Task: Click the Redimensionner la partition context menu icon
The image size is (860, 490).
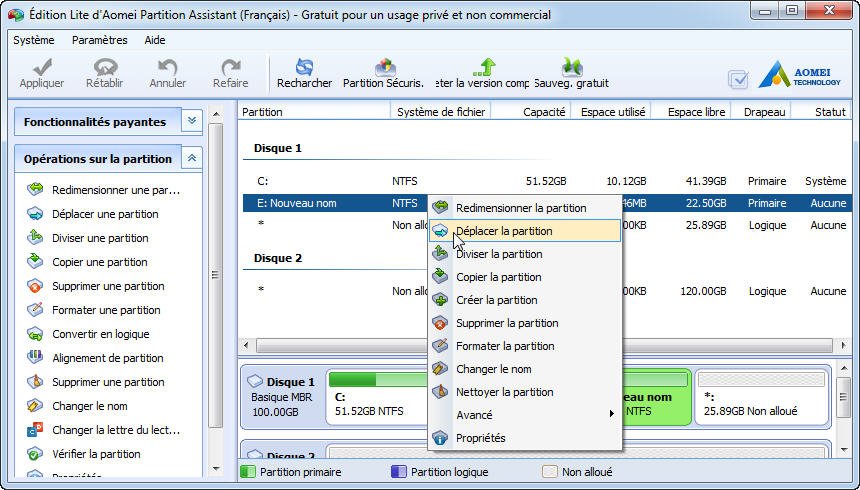Action: click(440, 207)
